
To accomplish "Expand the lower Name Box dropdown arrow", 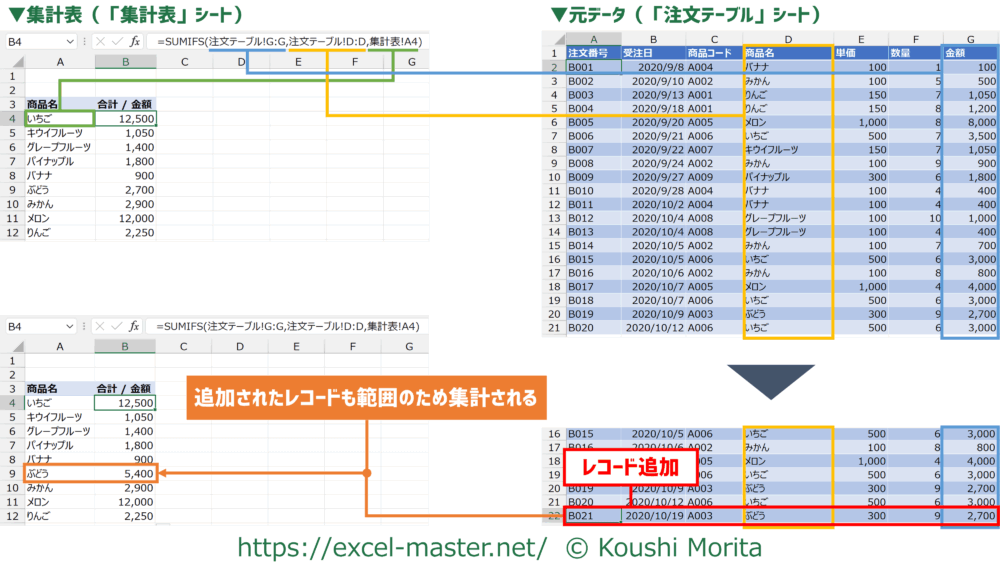I will (68, 326).
